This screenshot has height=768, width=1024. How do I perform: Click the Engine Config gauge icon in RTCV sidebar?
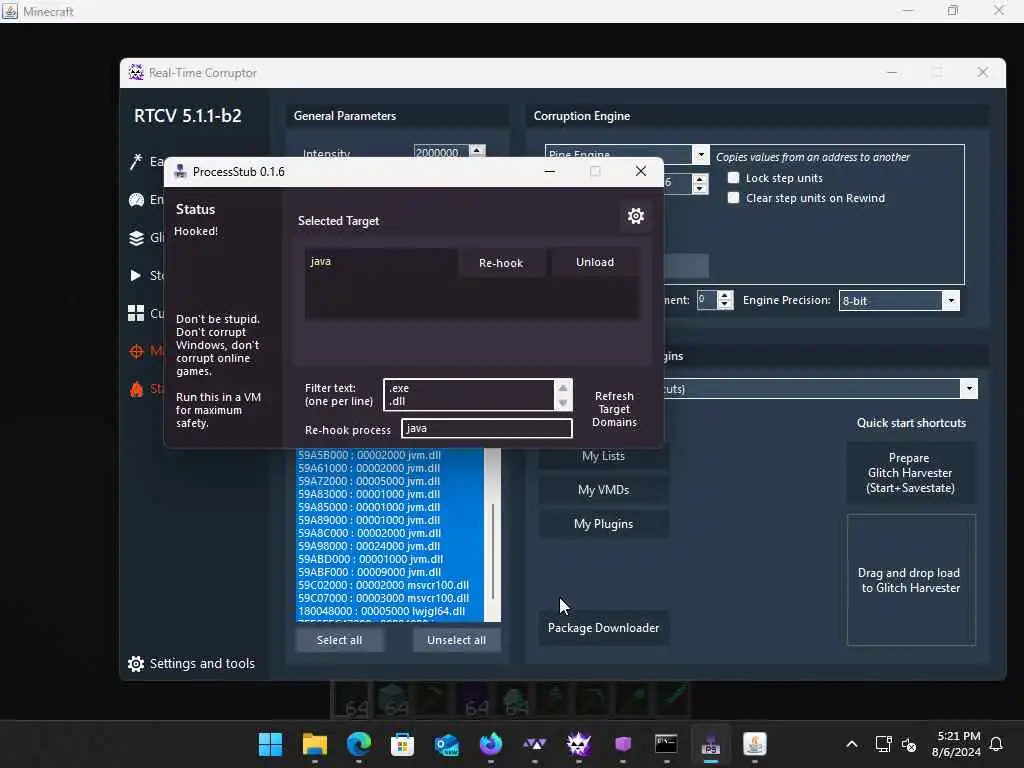point(136,200)
